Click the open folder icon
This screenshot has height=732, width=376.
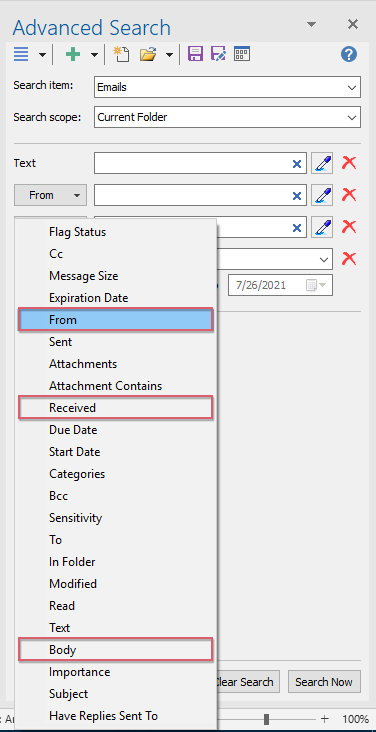pyautogui.click(x=148, y=55)
